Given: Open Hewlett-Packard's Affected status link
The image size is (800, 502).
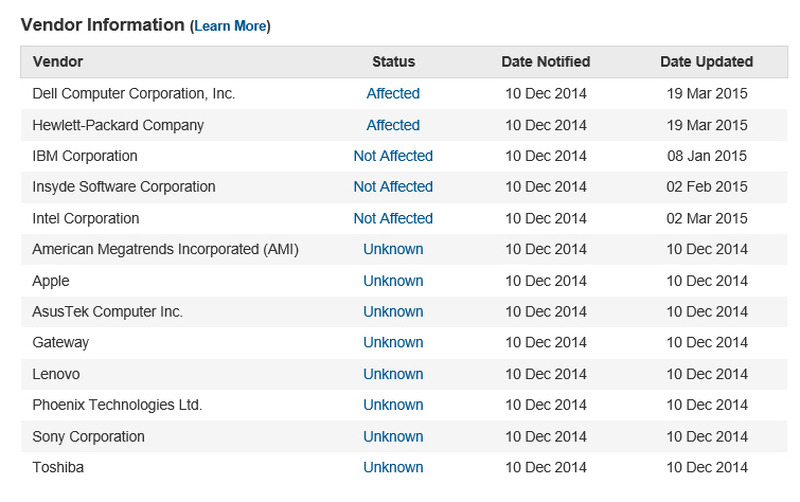Looking at the screenshot, I should point(393,125).
